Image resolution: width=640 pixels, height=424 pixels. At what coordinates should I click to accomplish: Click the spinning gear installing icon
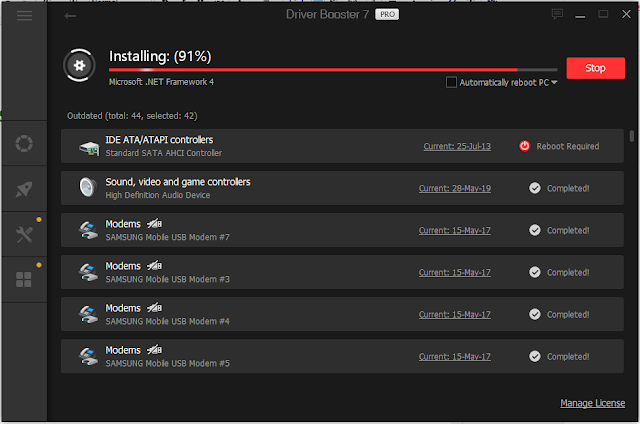click(x=79, y=65)
